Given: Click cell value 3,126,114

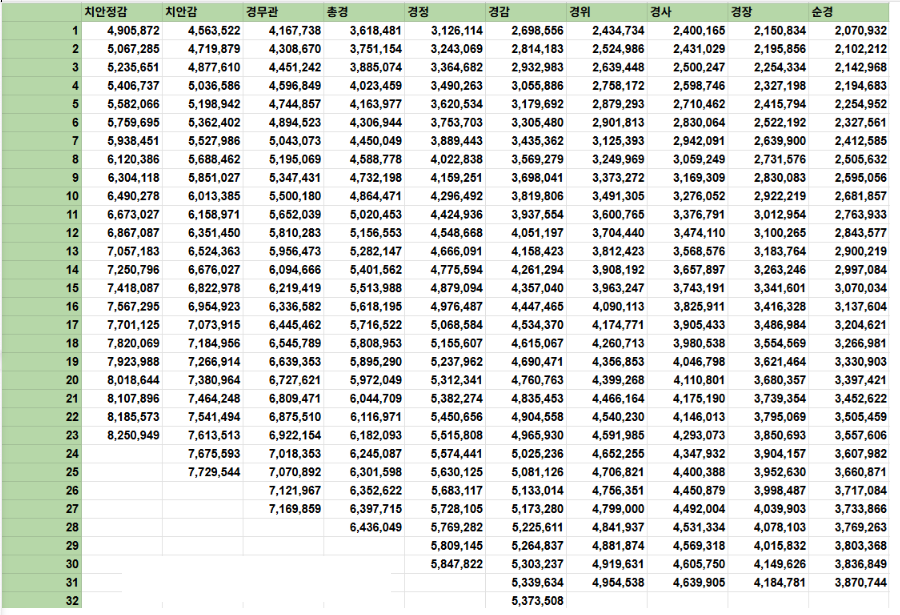Looking at the screenshot, I should (457, 31).
